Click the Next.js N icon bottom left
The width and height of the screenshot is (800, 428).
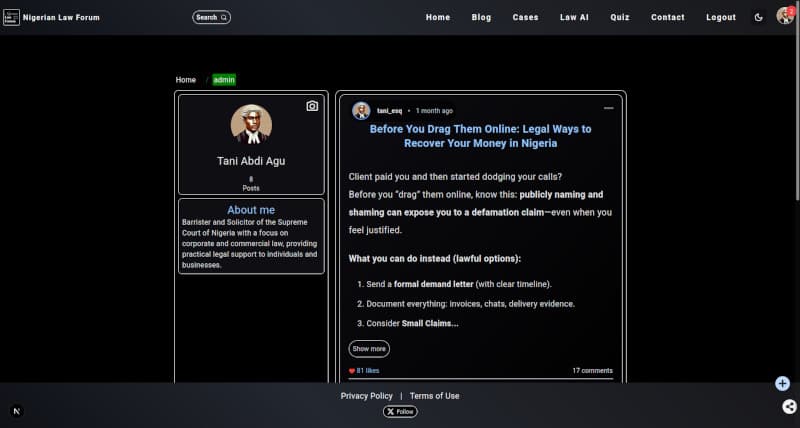(17, 411)
